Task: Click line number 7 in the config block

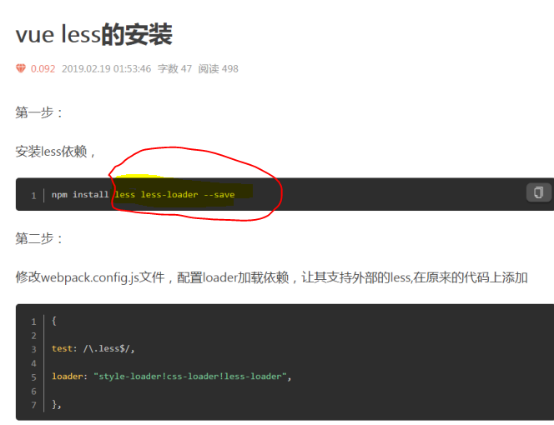Action: (34, 405)
